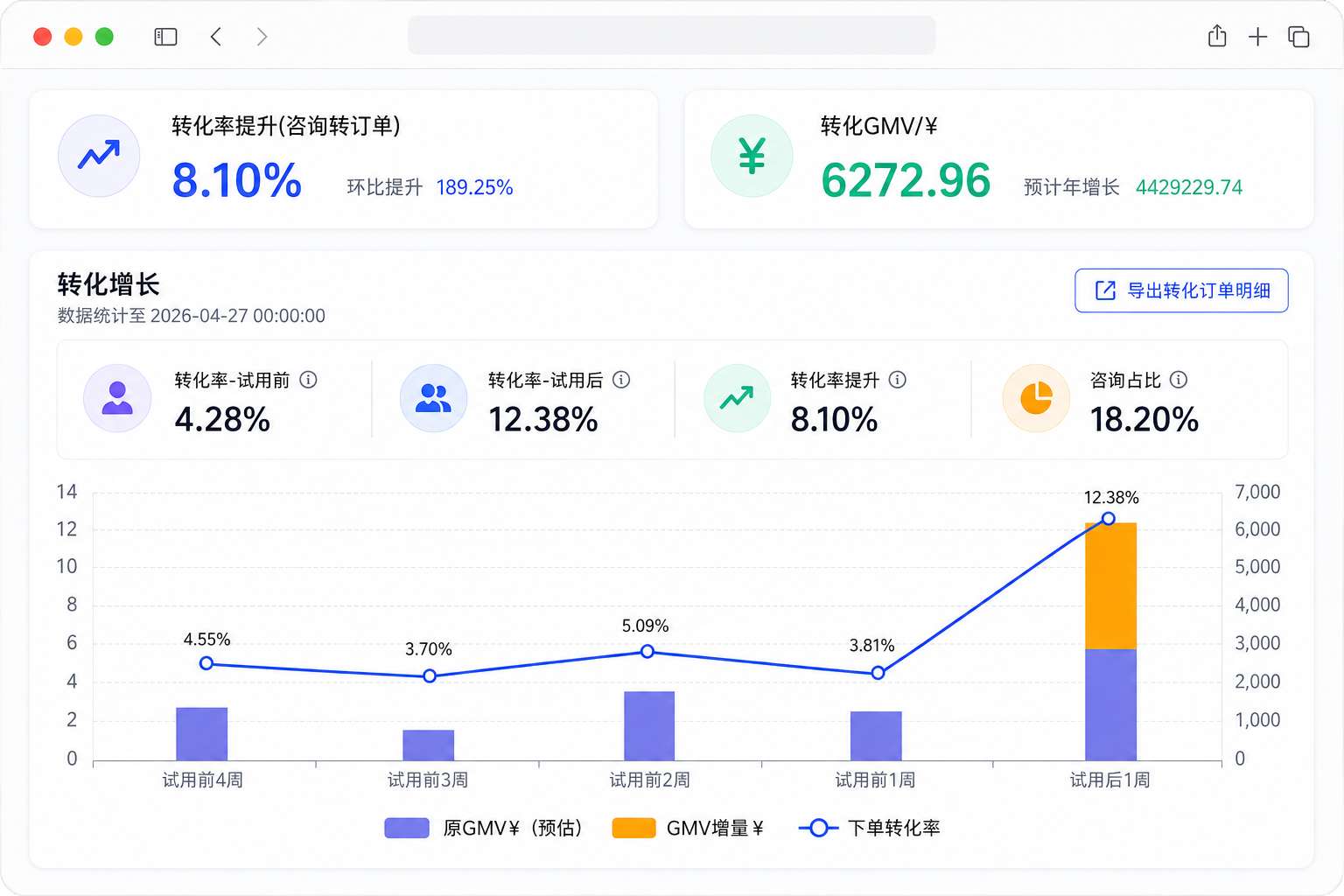Click the 3.70% line data point

(430, 676)
